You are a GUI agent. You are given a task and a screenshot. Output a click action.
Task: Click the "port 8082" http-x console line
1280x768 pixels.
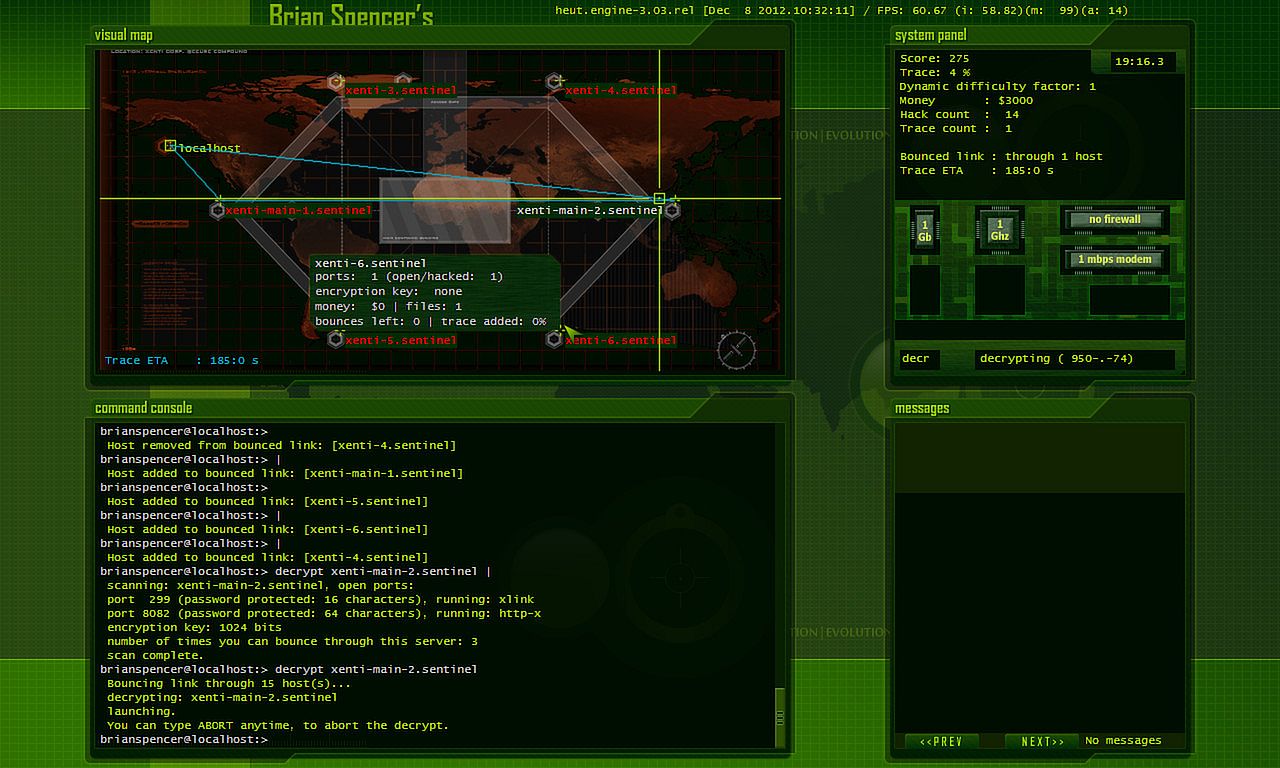click(x=323, y=614)
